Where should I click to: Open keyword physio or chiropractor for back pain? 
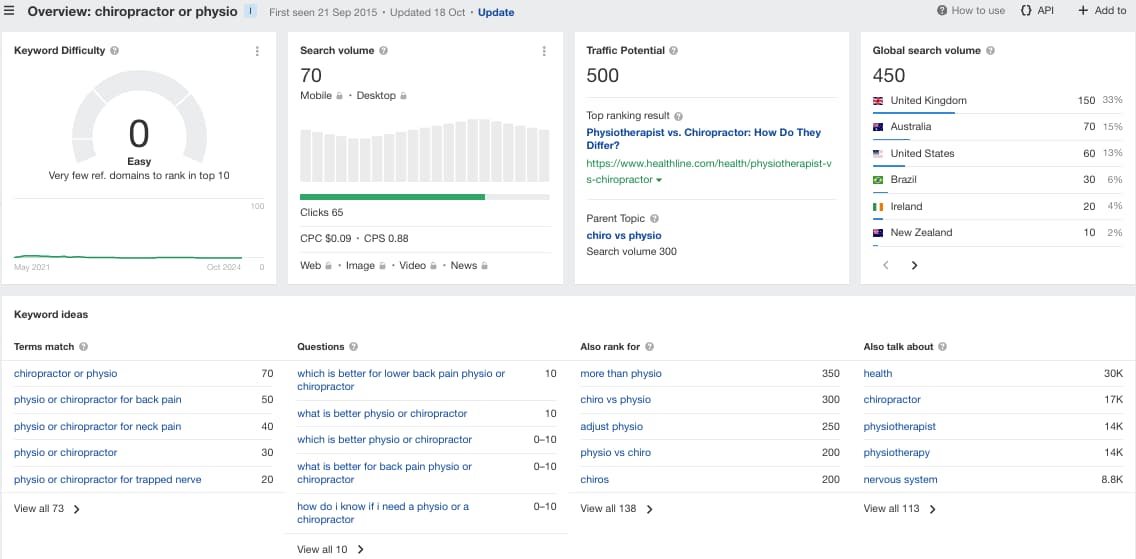pyautogui.click(x=98, y=400)
